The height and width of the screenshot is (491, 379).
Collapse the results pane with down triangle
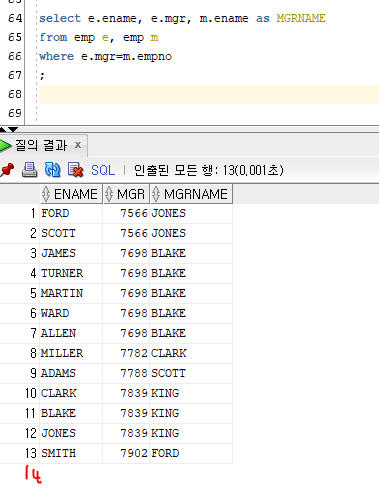(x=13, y=129)
